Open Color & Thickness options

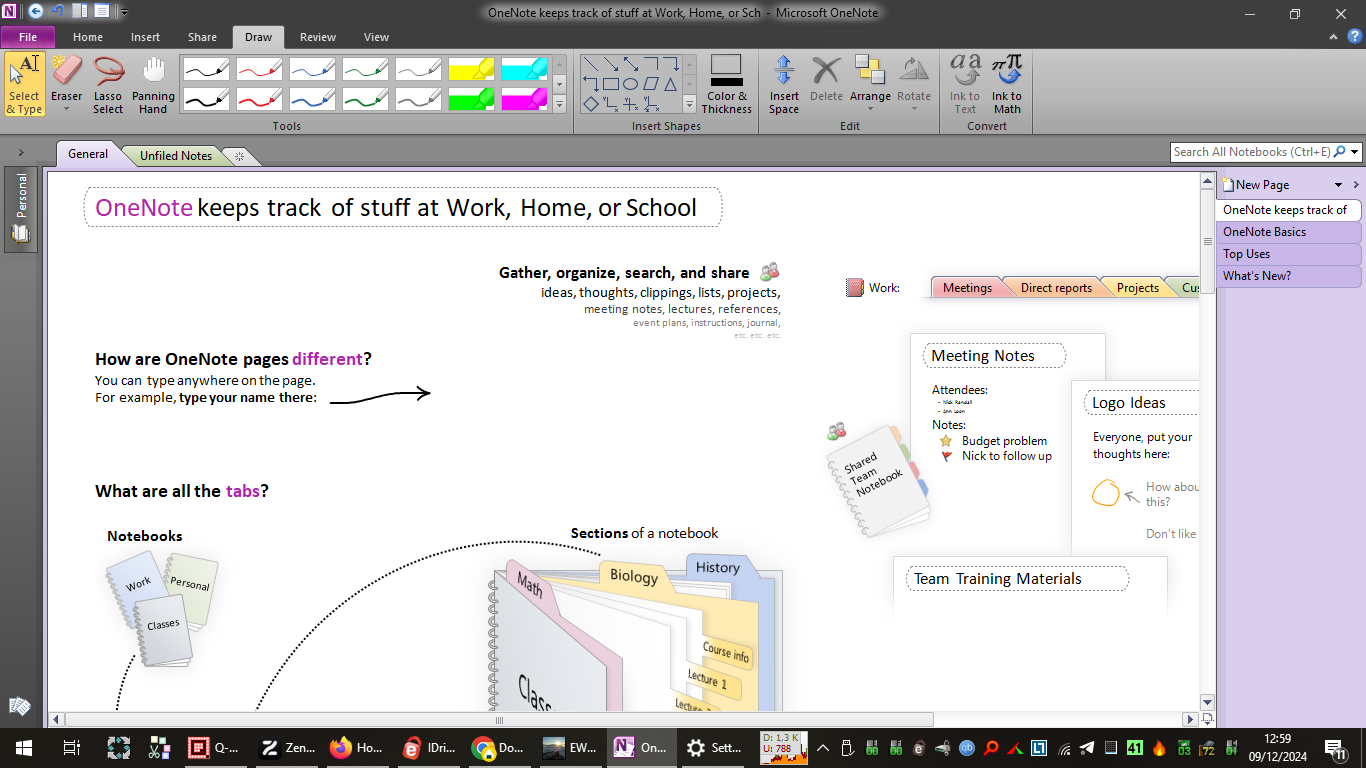727,85
